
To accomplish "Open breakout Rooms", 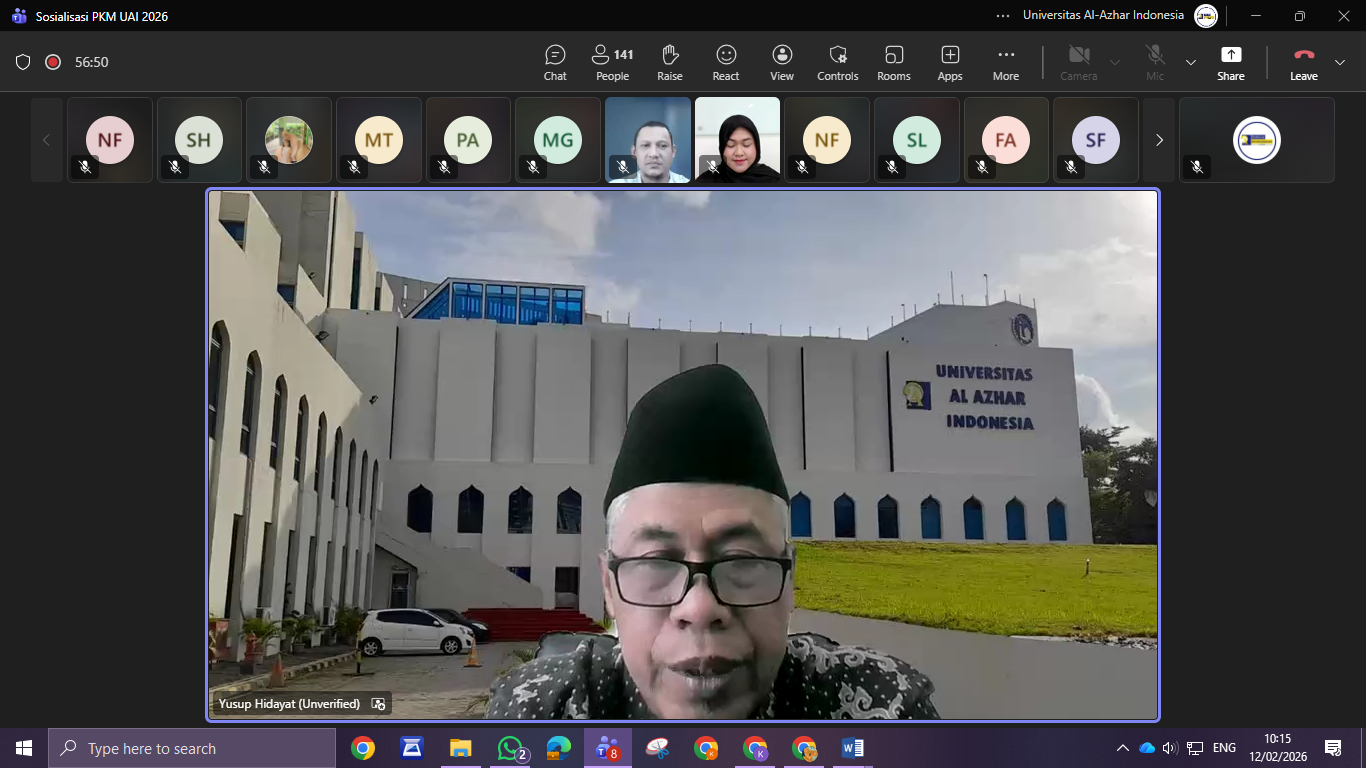I will click(894, 62).
